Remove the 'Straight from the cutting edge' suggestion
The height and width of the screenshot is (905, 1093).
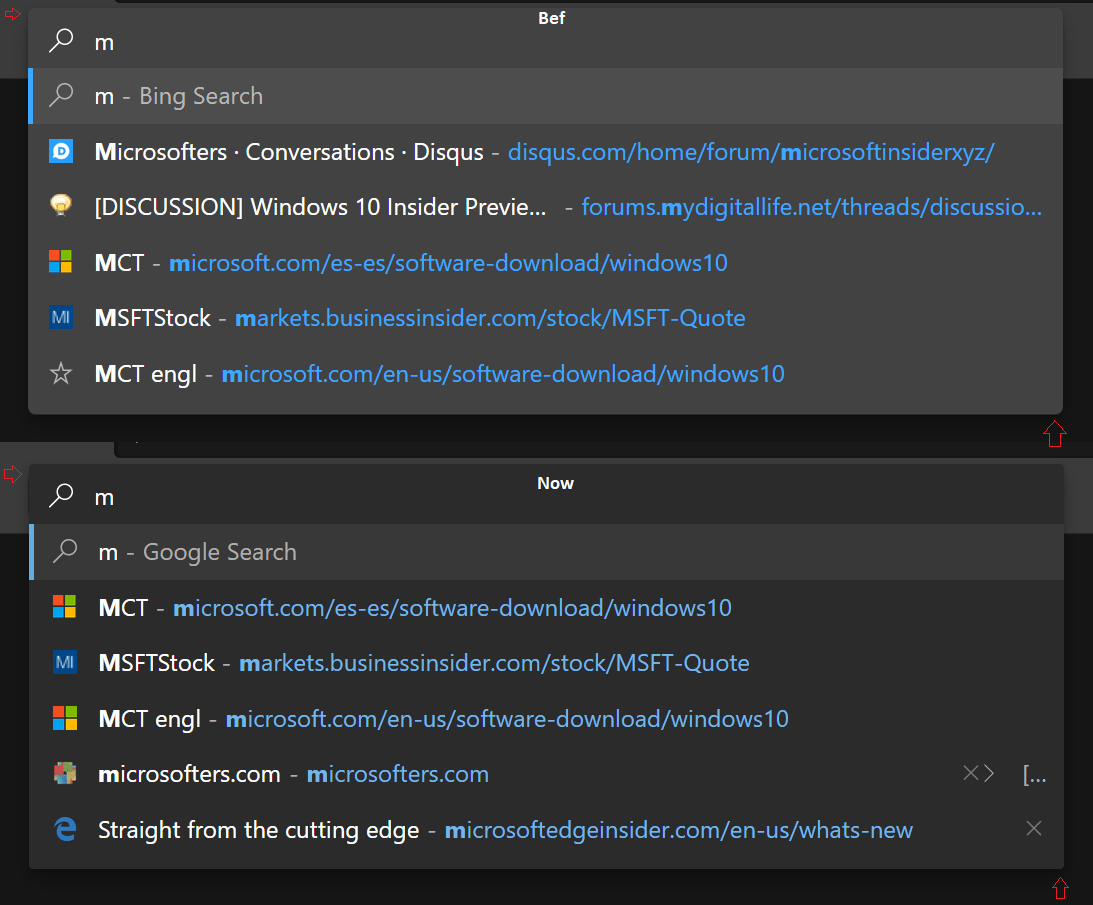[x=1034, y=828]
